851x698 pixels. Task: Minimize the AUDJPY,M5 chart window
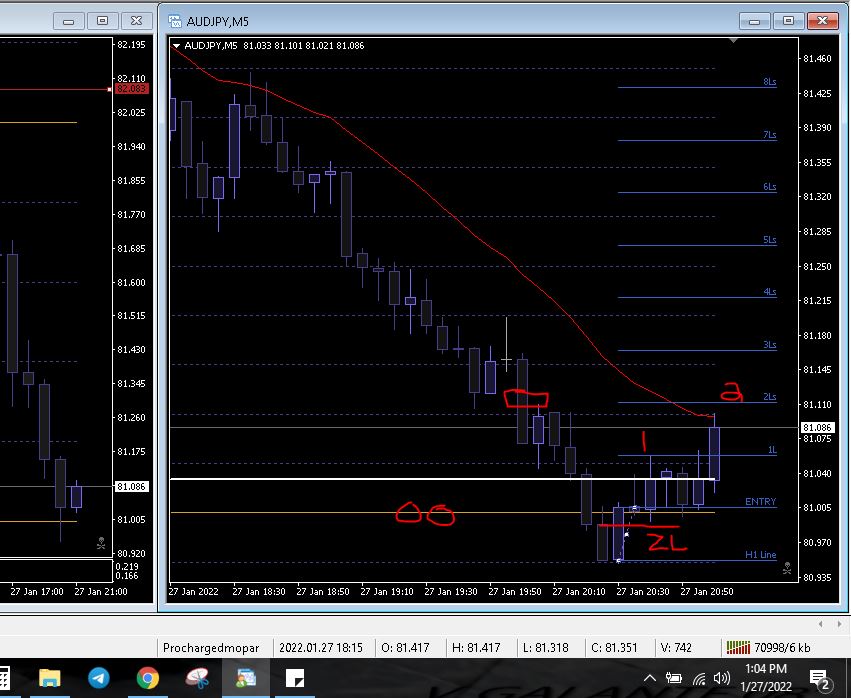click(x=754, y=21)
